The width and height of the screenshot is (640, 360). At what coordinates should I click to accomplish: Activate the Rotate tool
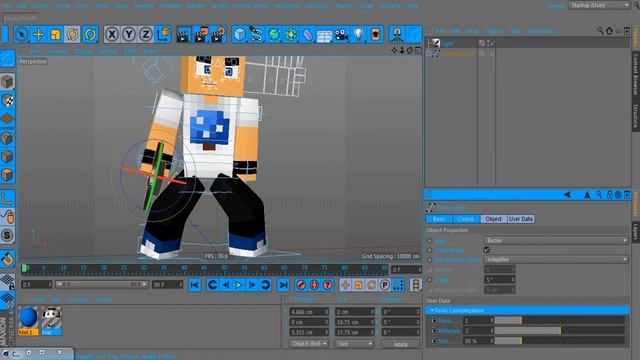coord(73,34)
